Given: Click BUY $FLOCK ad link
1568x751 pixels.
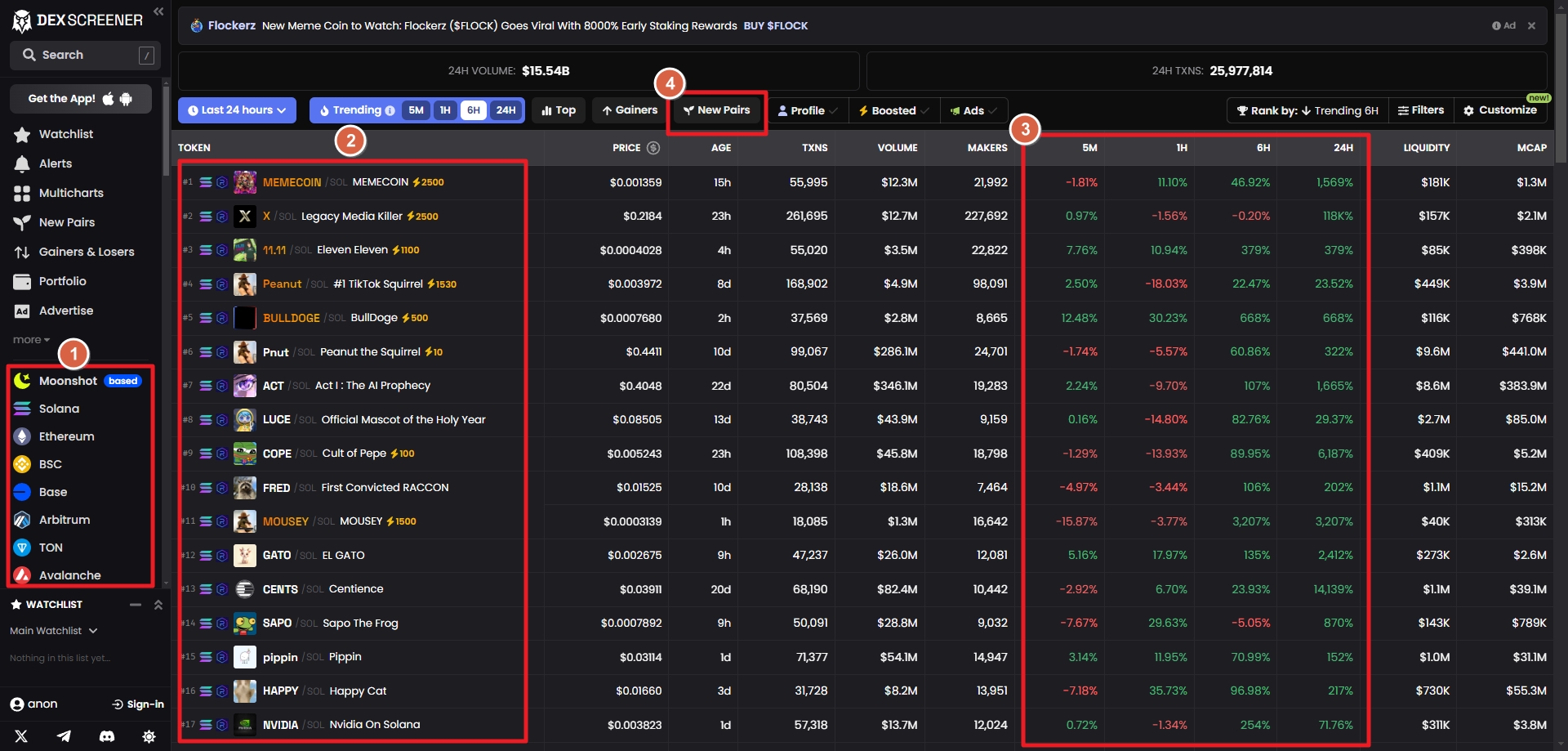Looking at the screenshot, I should point(776,26).
